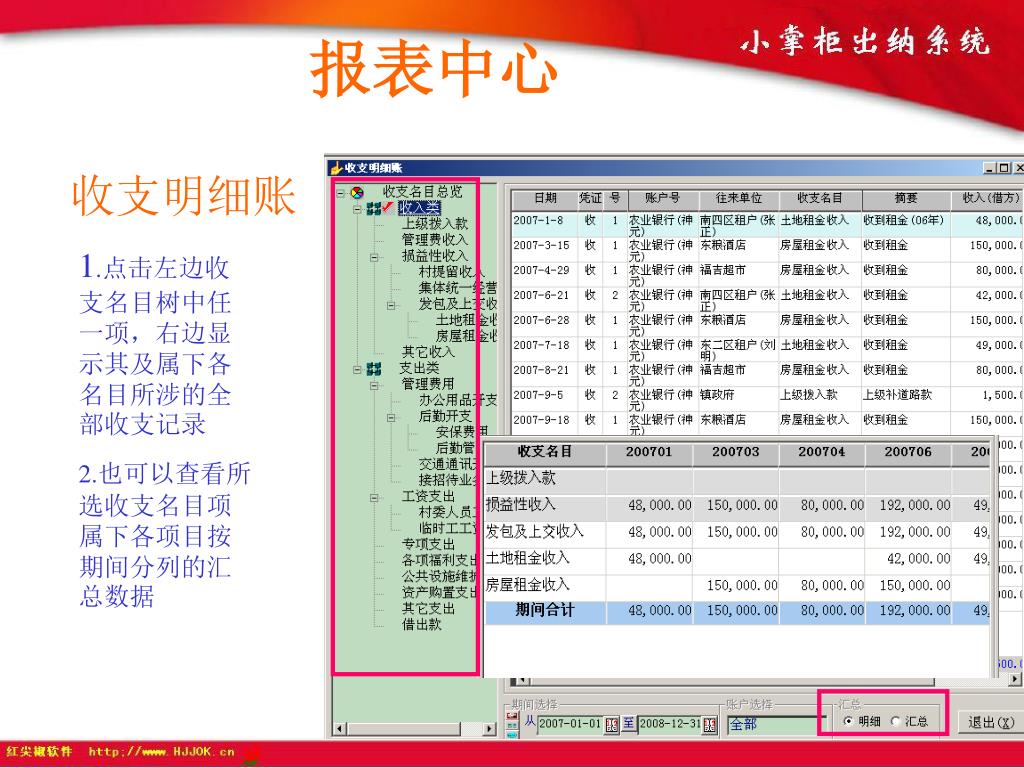Collapse the 发包及上交收入 tree node
The height and width of the screenshot is (768, 1024).
tap(391, 305)
